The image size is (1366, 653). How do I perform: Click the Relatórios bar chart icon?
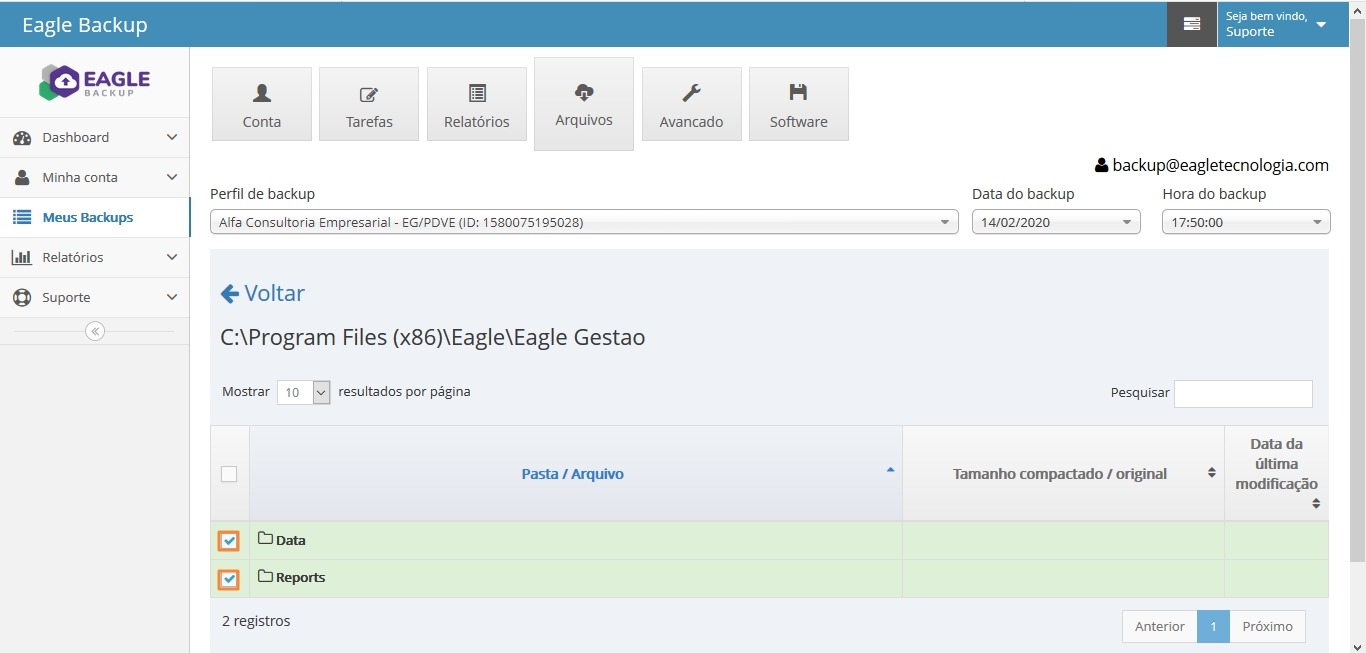click(22, 258)
